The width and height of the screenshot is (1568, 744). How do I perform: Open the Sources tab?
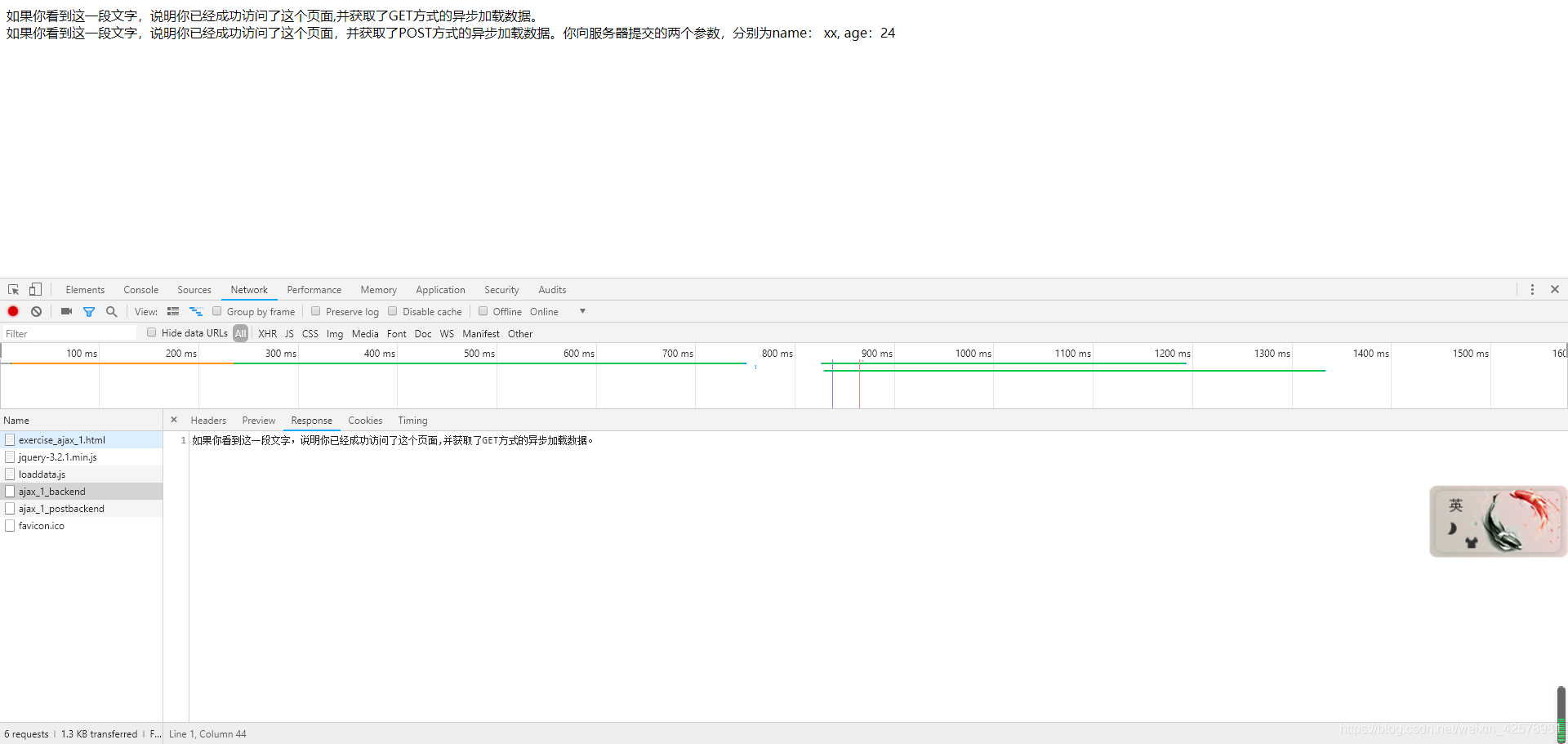[194, 290]
